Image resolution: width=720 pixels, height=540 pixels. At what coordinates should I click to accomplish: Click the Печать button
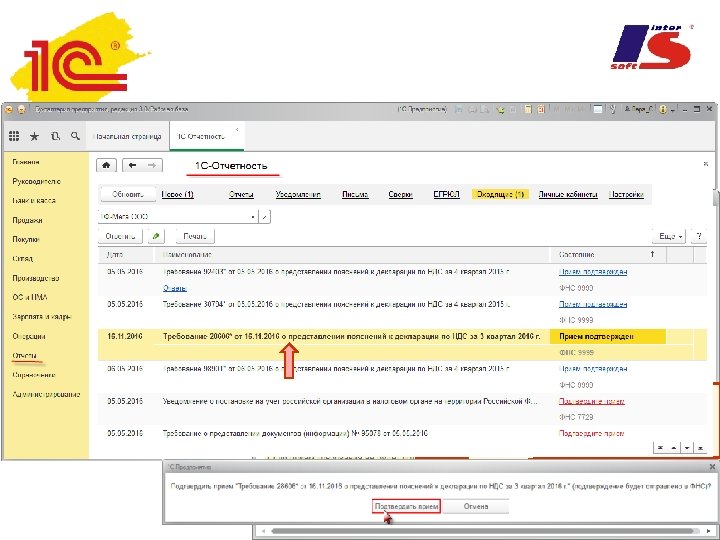[x=195, y=236]
